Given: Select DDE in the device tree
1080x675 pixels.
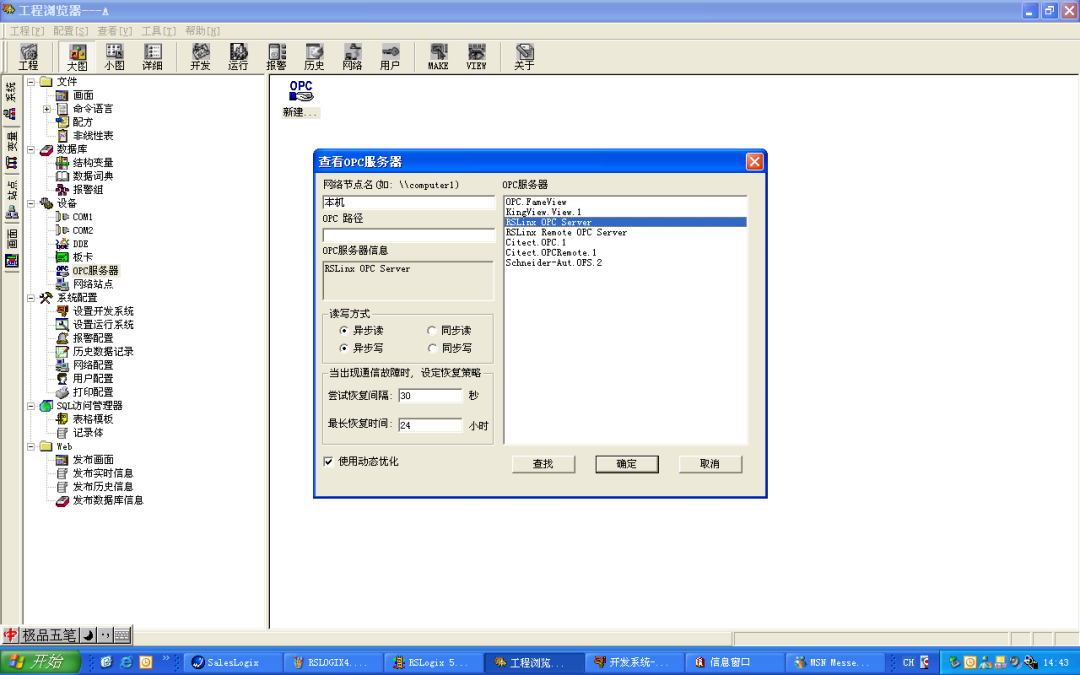Looking at the screenshot, I should tap(81, 244).
